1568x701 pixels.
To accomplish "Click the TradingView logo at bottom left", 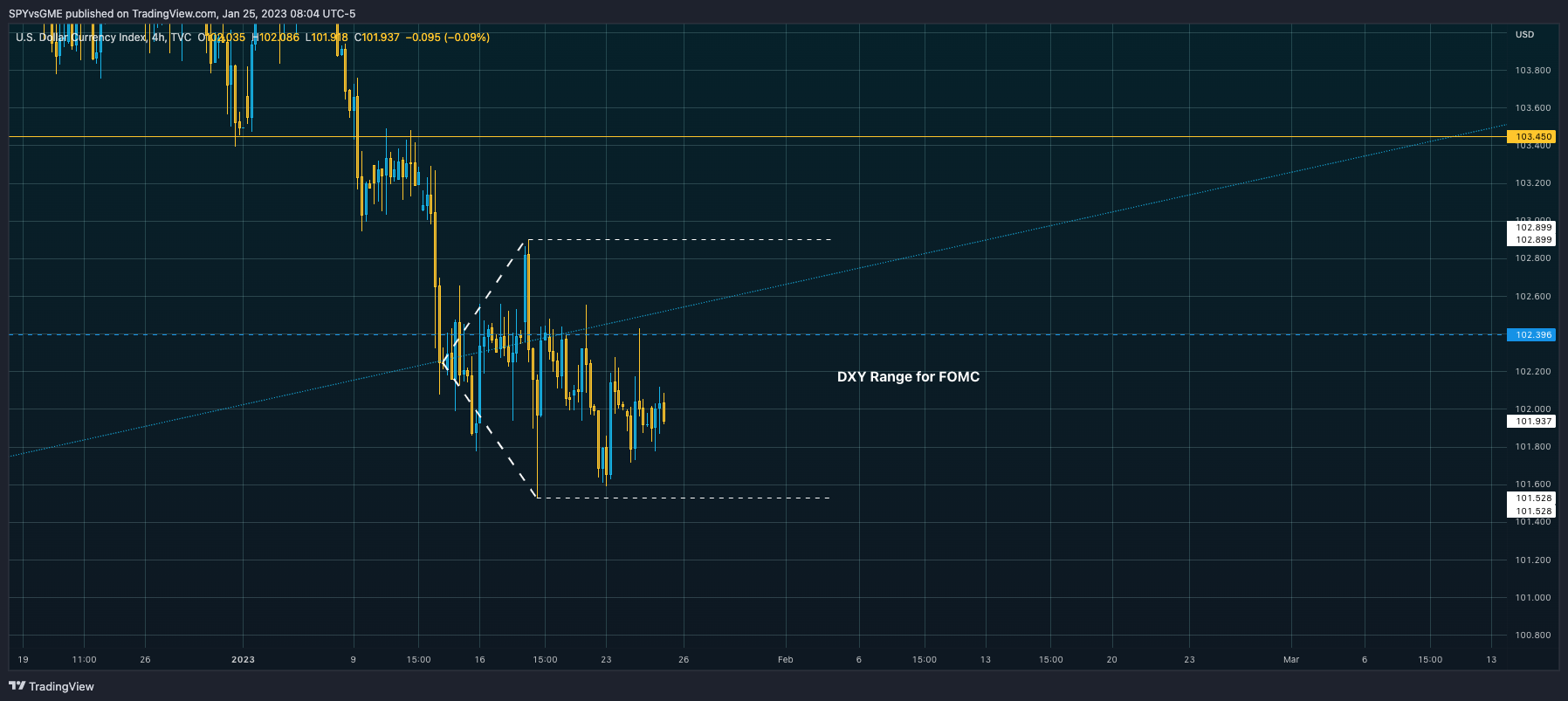I will pos(52,686).
